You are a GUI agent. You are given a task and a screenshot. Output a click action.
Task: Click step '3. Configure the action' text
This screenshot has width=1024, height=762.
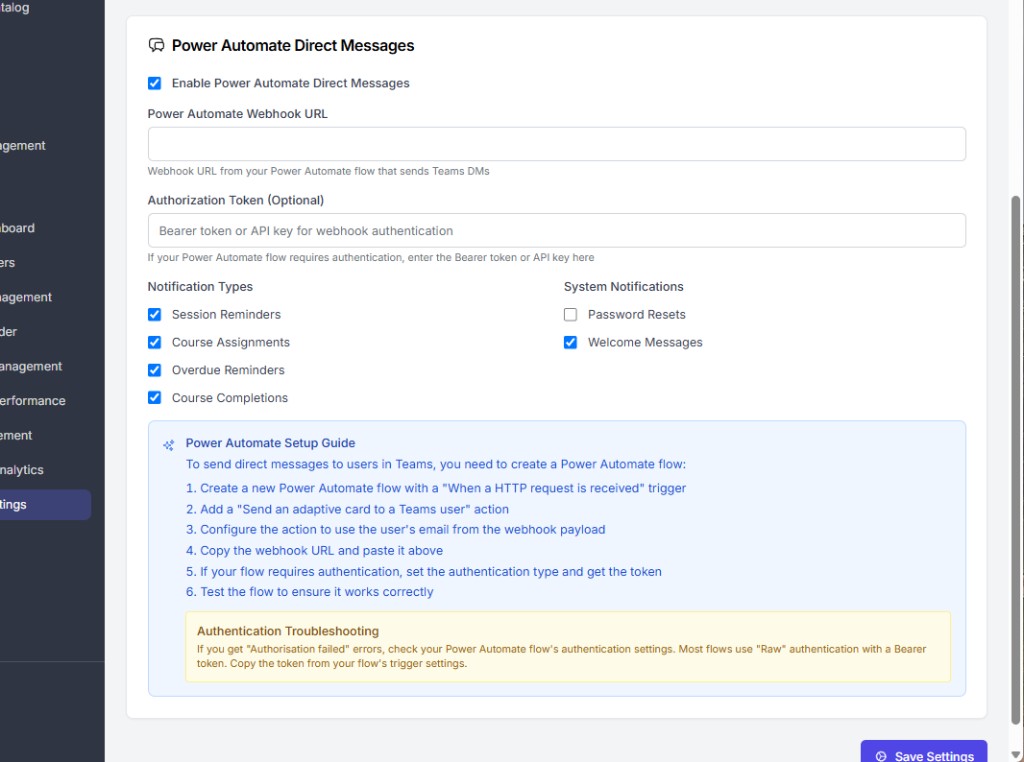click(395, 530)
